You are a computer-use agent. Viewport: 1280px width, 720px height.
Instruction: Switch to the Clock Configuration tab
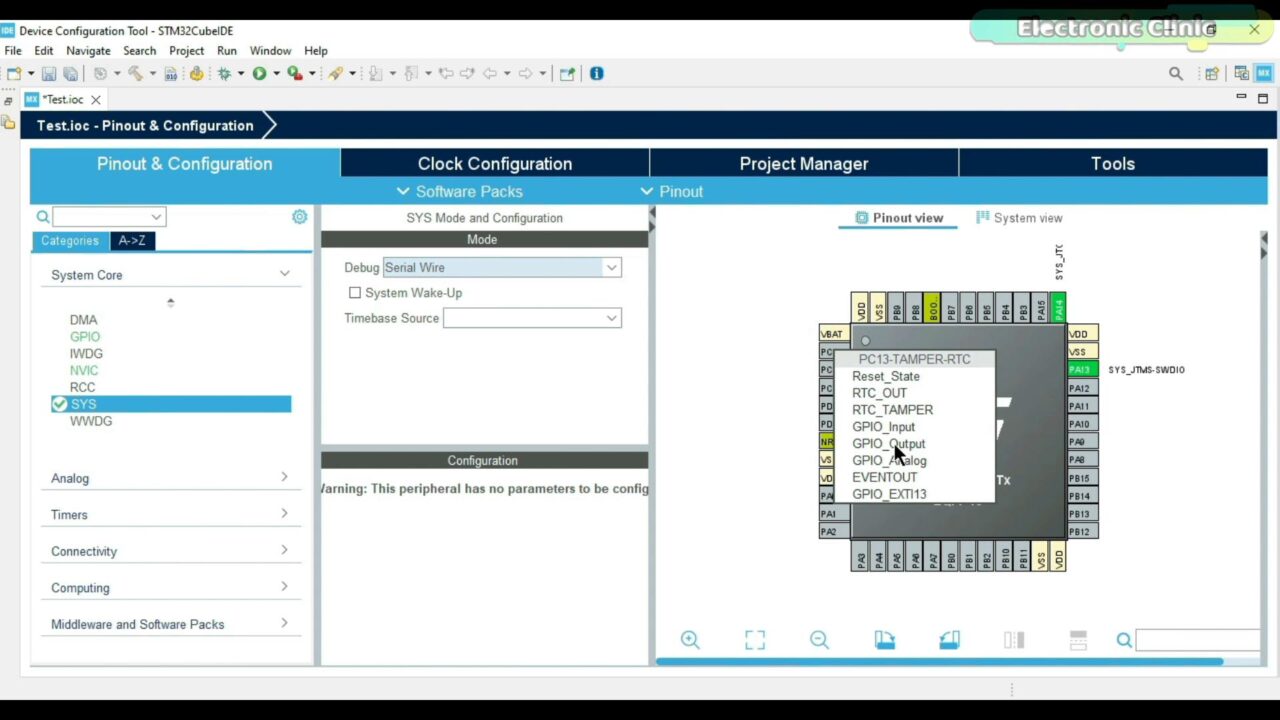coord(495,163)
